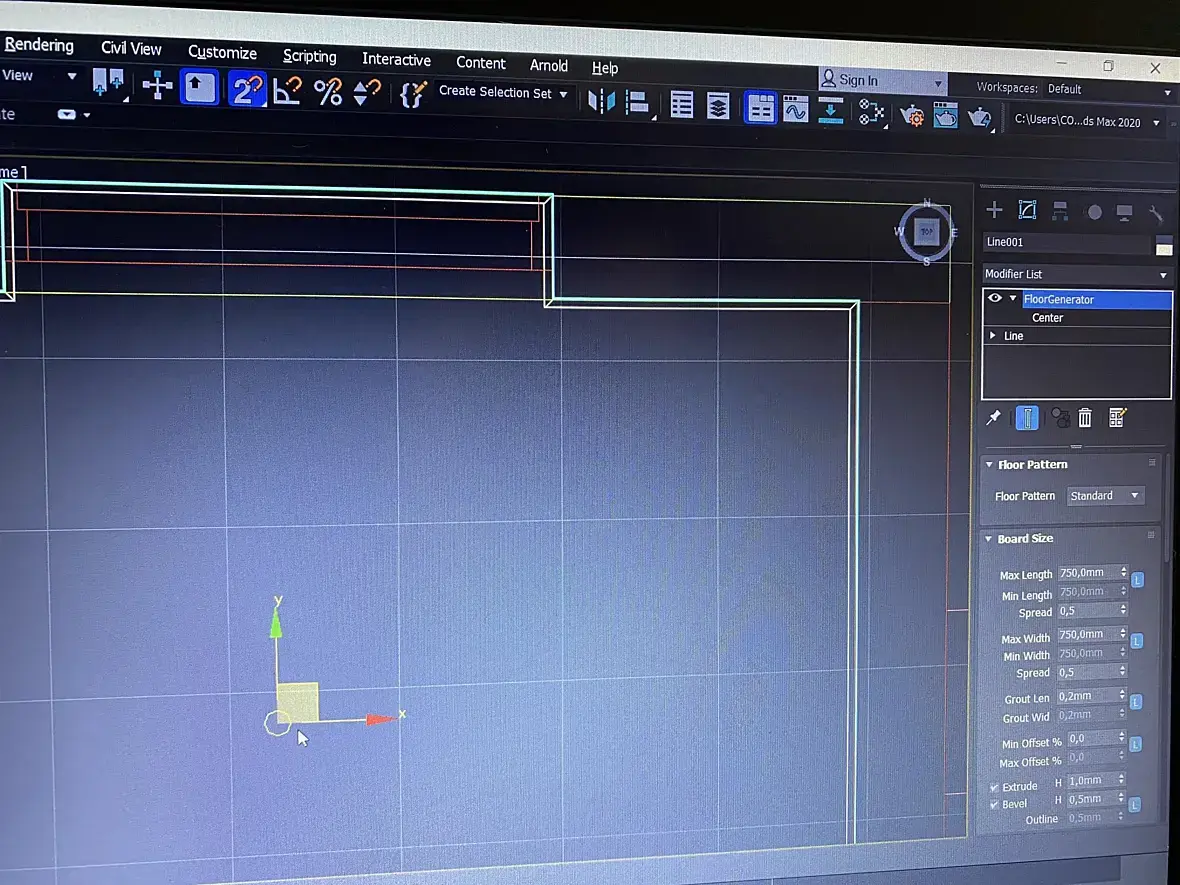Screen dimensions: 1180x885
Task: Toggle 2D Snaps button
Action: 247,90
